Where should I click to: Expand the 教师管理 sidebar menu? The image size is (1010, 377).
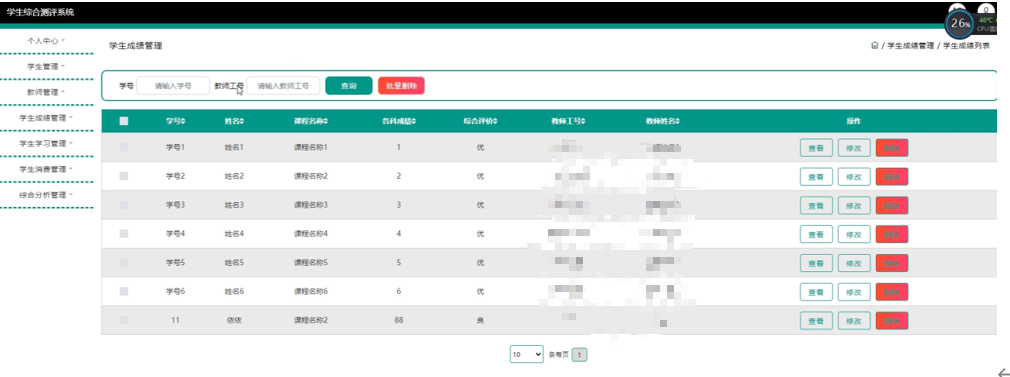pos(46,92)
